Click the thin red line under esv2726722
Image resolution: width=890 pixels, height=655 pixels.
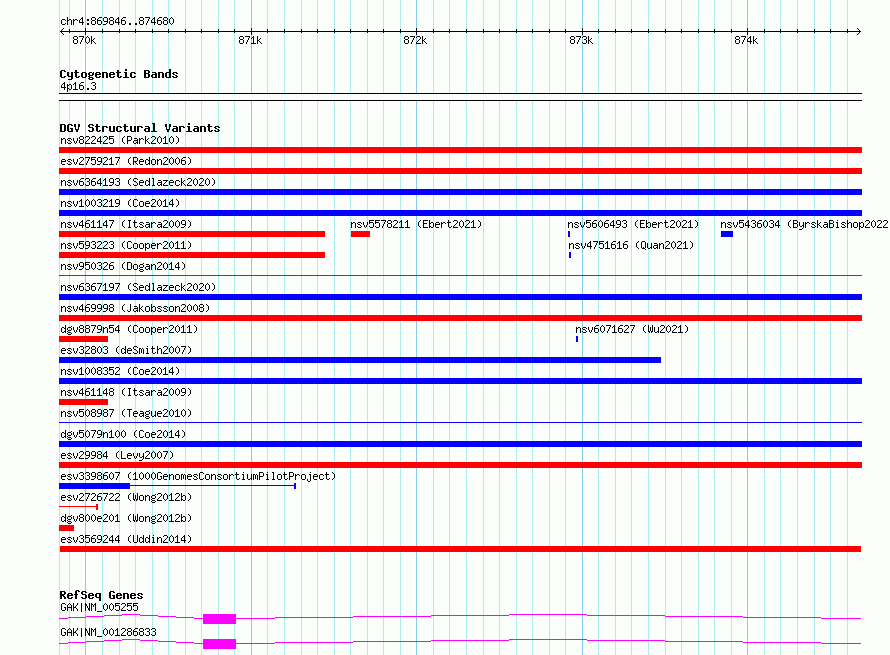78,507
